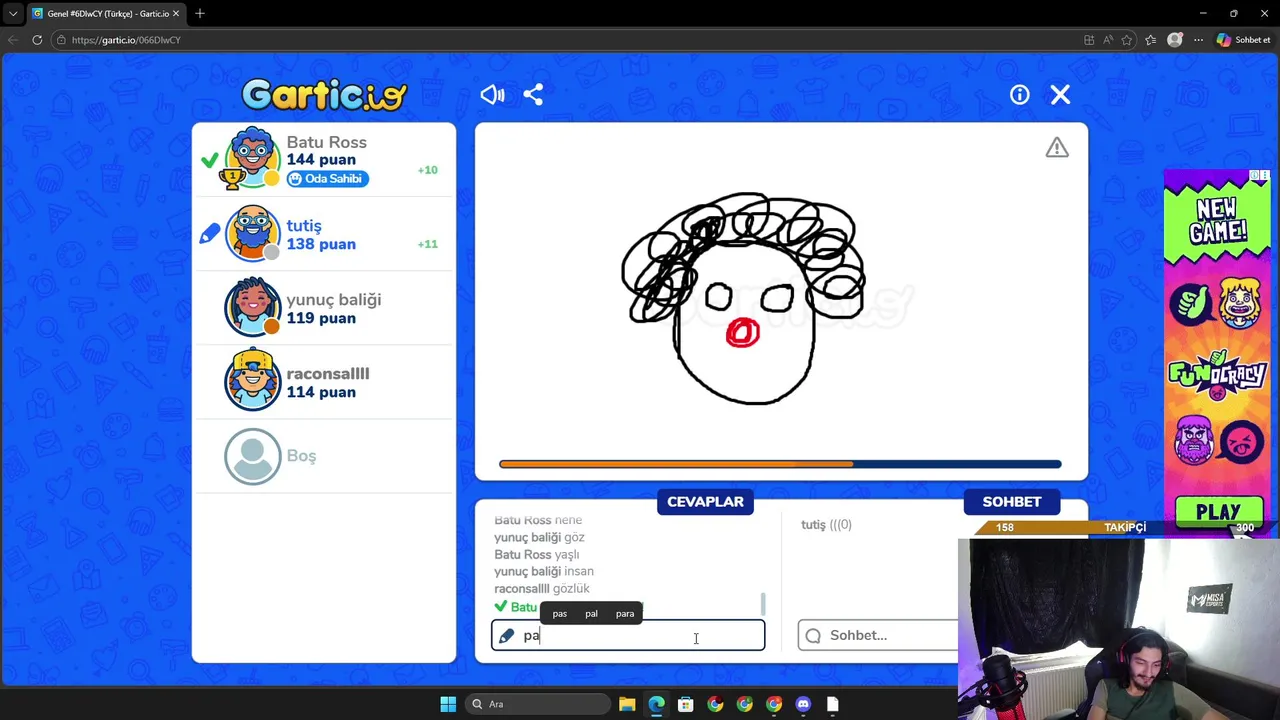Click '138 puan' score text
The image size is (1280, 720).
321,244
